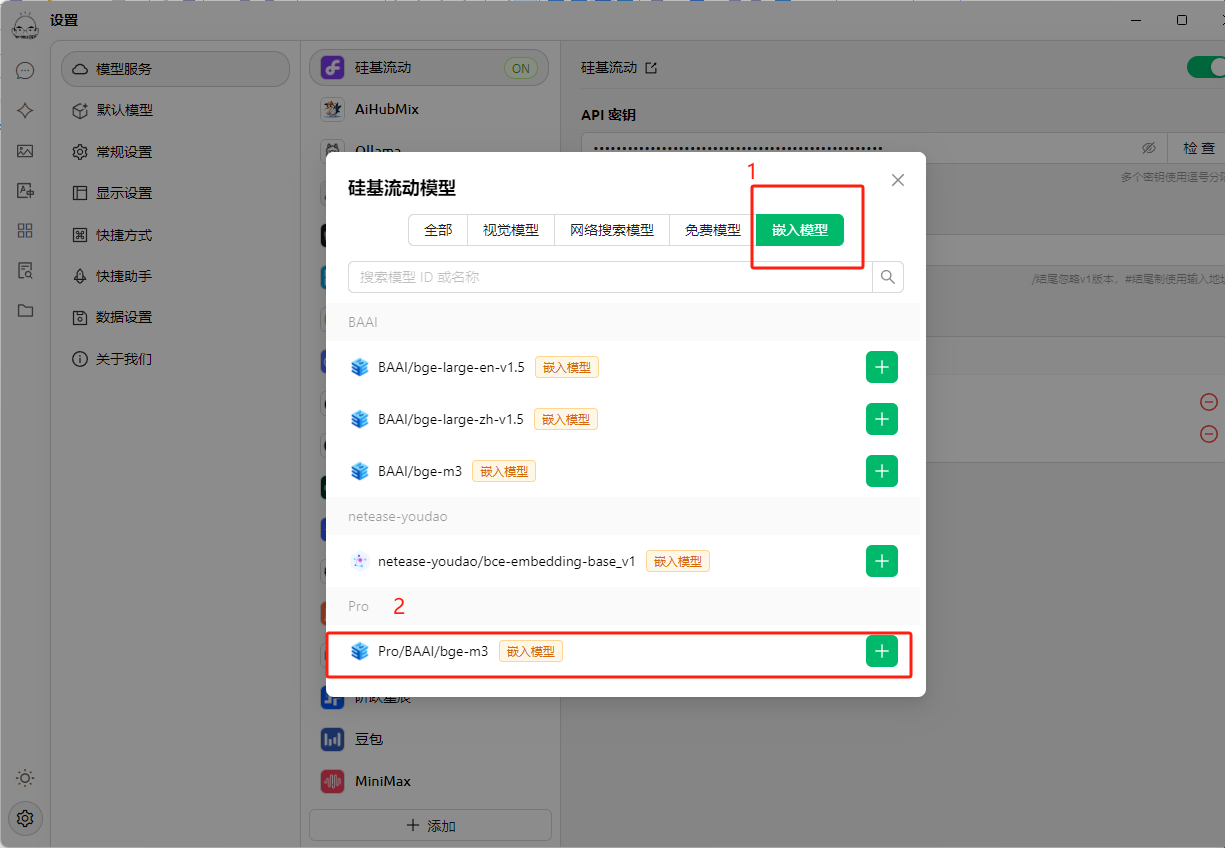The image size is (1225, 848).
Task: Open 数据设置 settings section
Action: click(175, 317)
